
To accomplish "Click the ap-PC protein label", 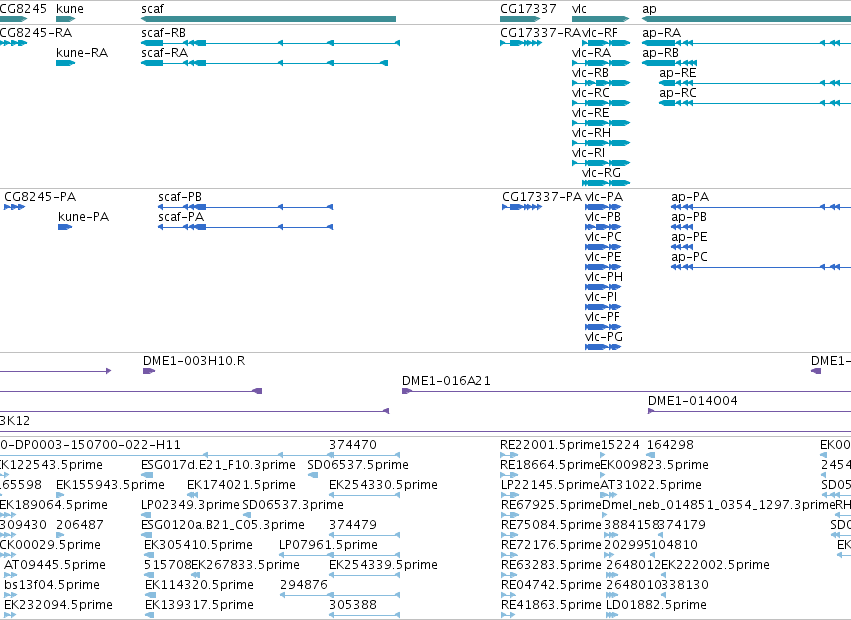I will [690, 257].
